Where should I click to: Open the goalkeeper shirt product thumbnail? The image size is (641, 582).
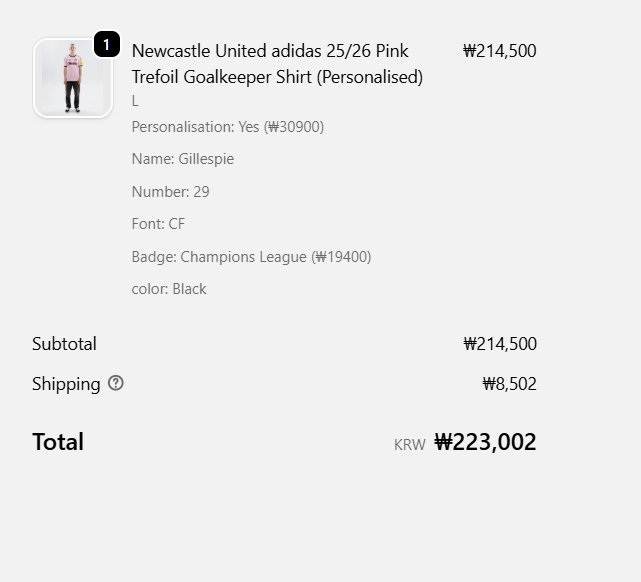coord(72,78)
